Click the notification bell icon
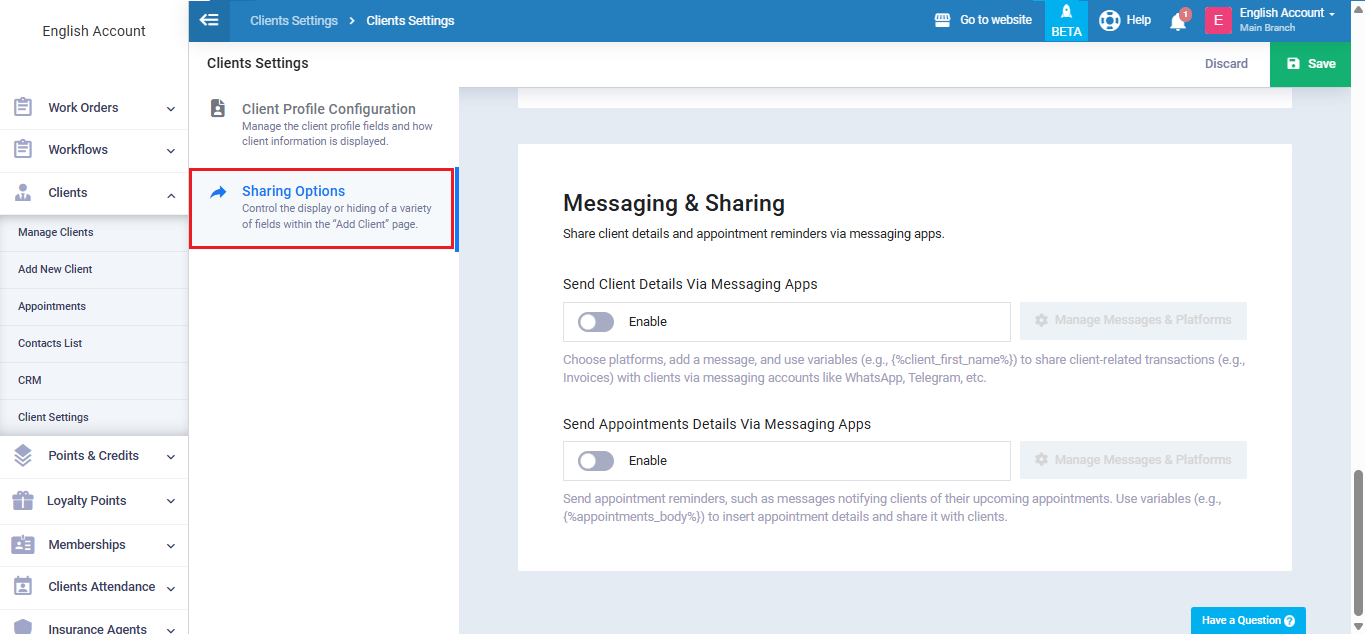Image resolution: width=1365 pixels, height=634 pixels. (x=1178, y=21)
